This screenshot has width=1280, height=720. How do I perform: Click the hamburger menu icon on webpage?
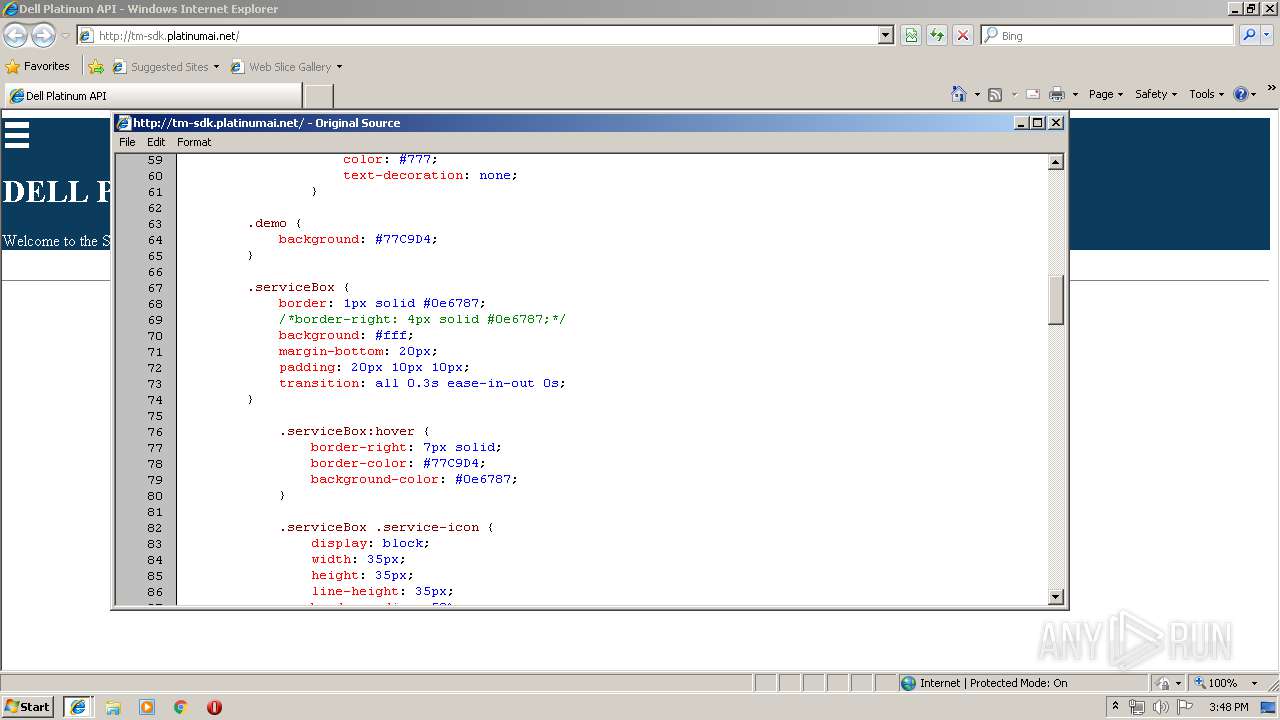(17, 134)
